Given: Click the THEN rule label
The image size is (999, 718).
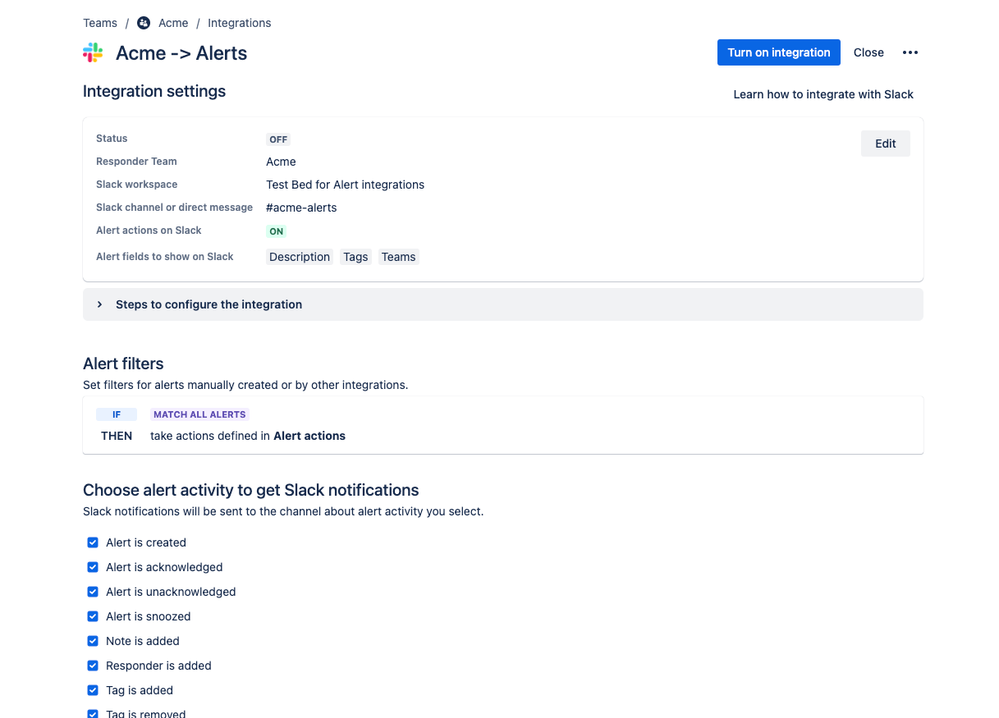Looking at the screenshot, I should click(117, 436).
